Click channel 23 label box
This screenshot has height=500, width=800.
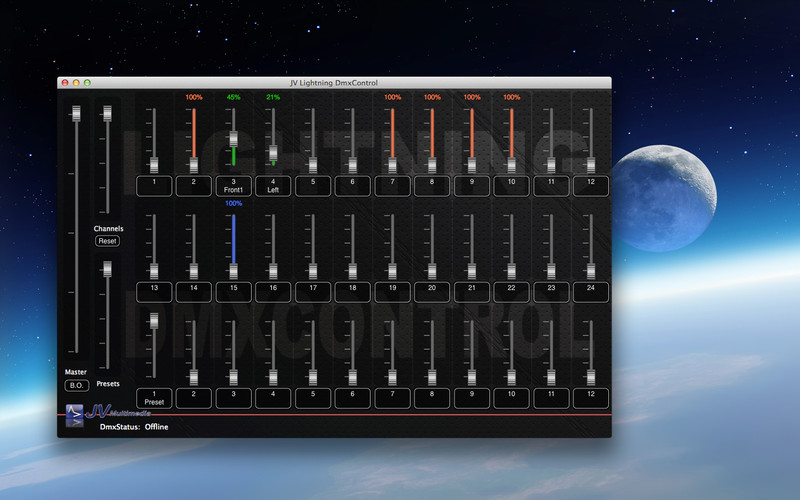[552, 292]
